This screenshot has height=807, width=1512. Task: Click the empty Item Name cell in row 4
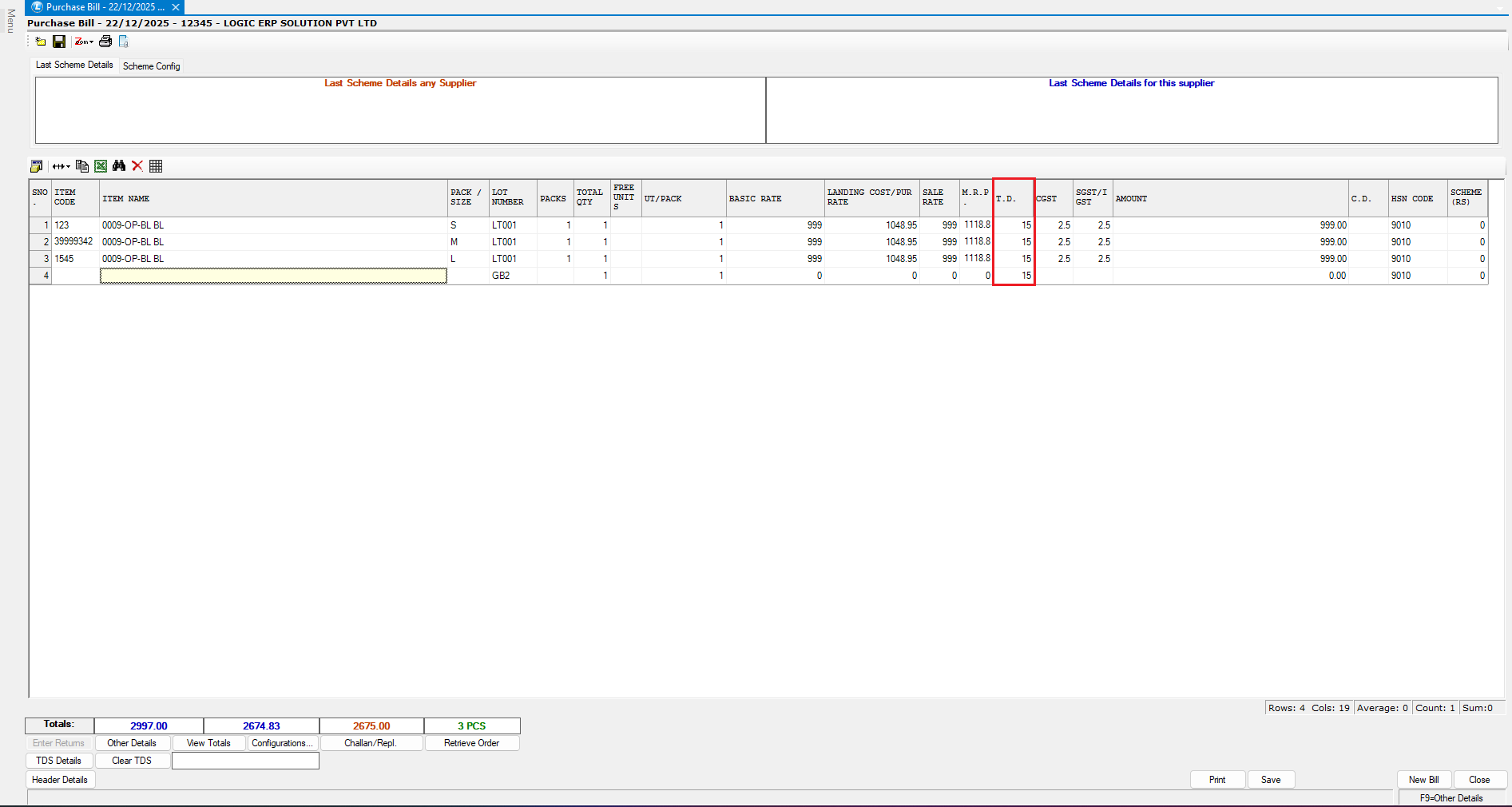(273, 276)
